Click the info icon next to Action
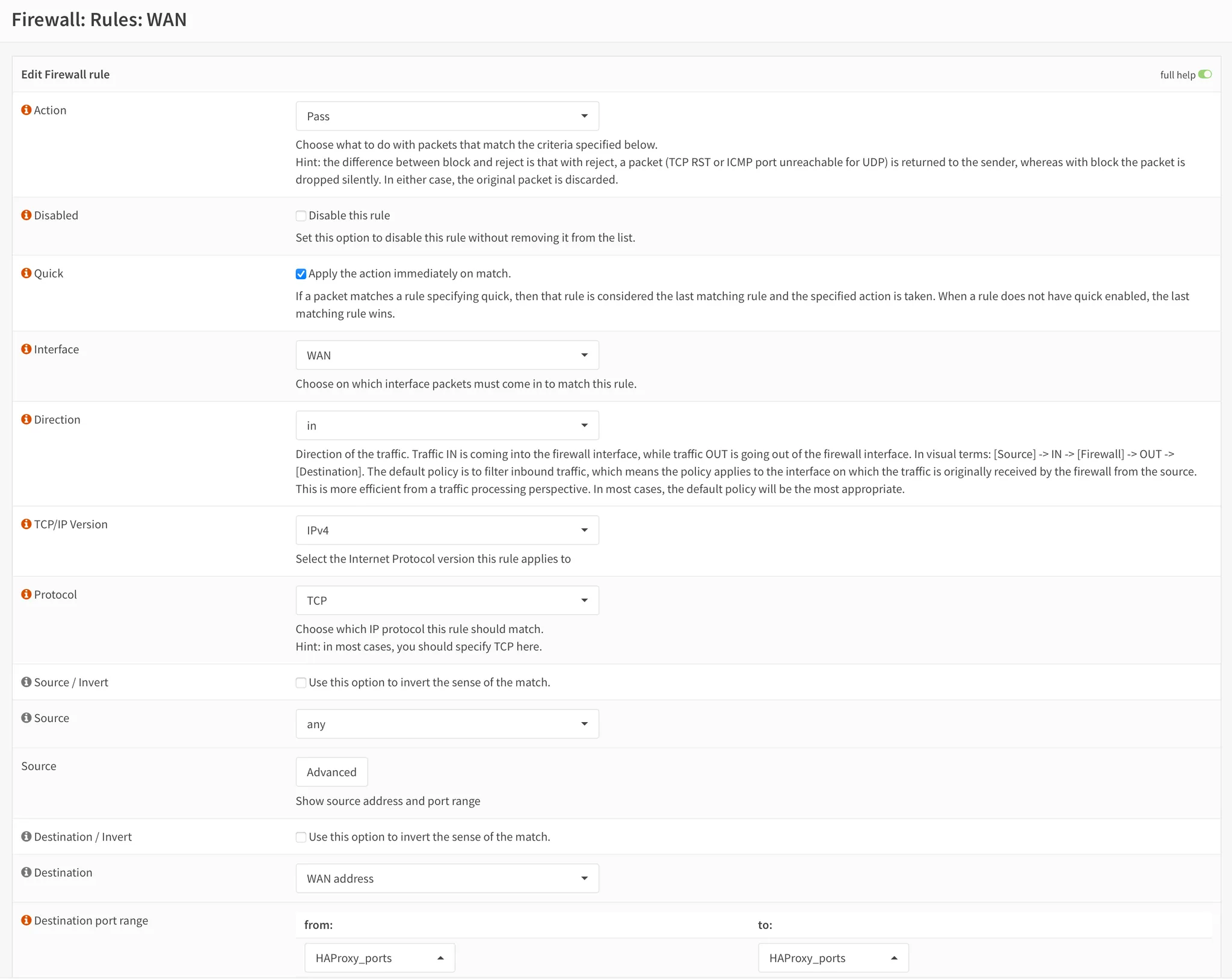Image resolution: width=1232 pixels, height=979 pixels. click(x=26, y=110)
